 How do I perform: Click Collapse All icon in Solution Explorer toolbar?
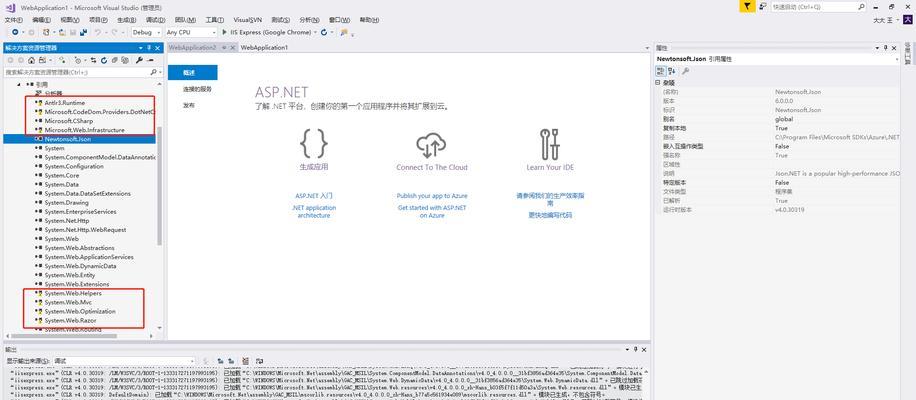(x=114, y=60)
